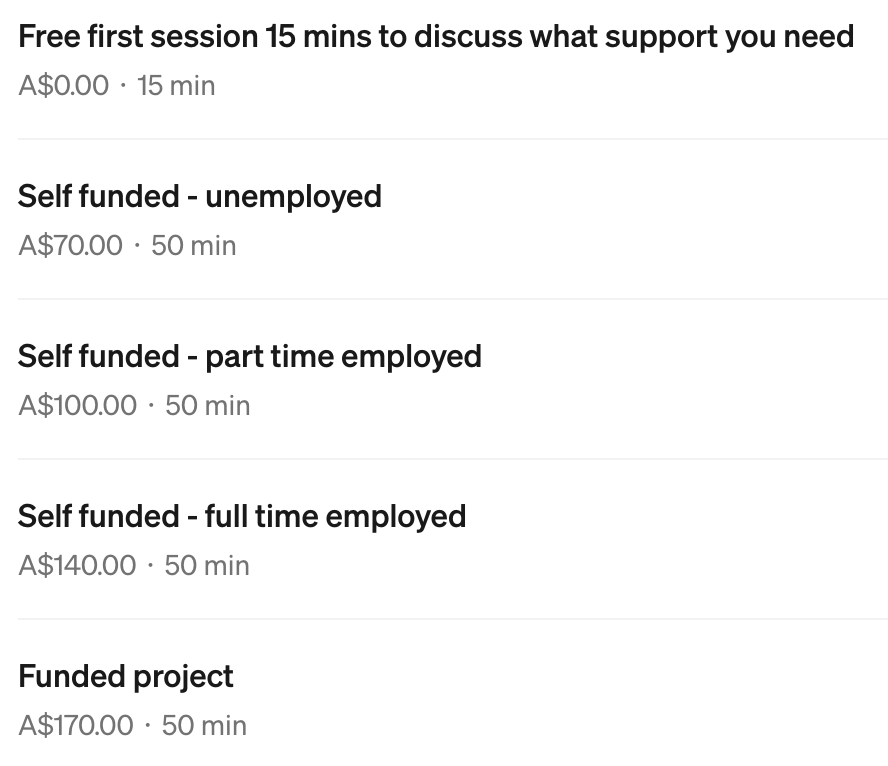Click the 'Funded project' title
This screenshot has height=766, width=888.
pos(125,676)
